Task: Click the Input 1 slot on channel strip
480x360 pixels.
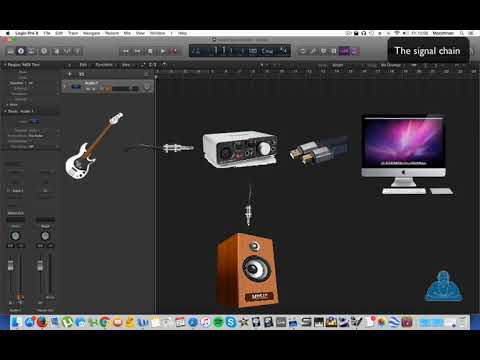Action: click(15, 191)
